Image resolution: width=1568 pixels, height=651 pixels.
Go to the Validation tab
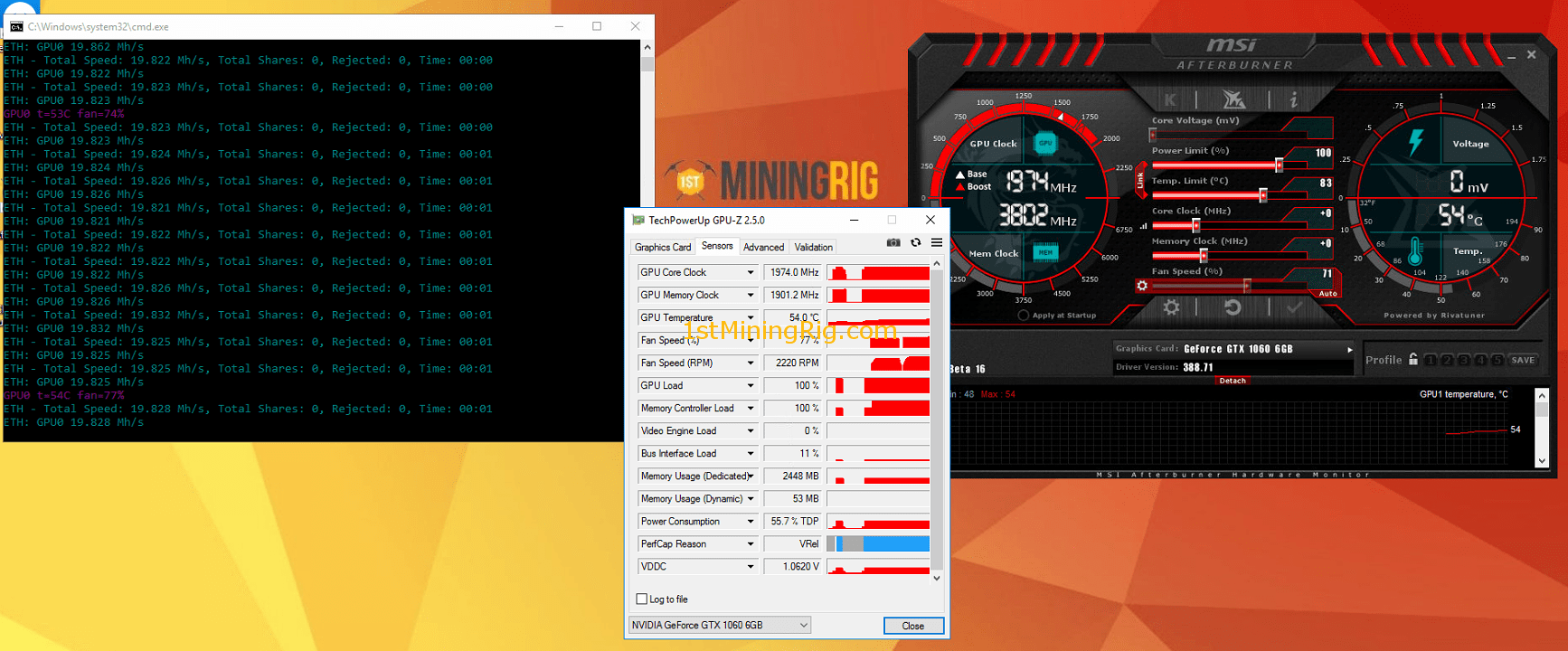click(x=813, y=247)
